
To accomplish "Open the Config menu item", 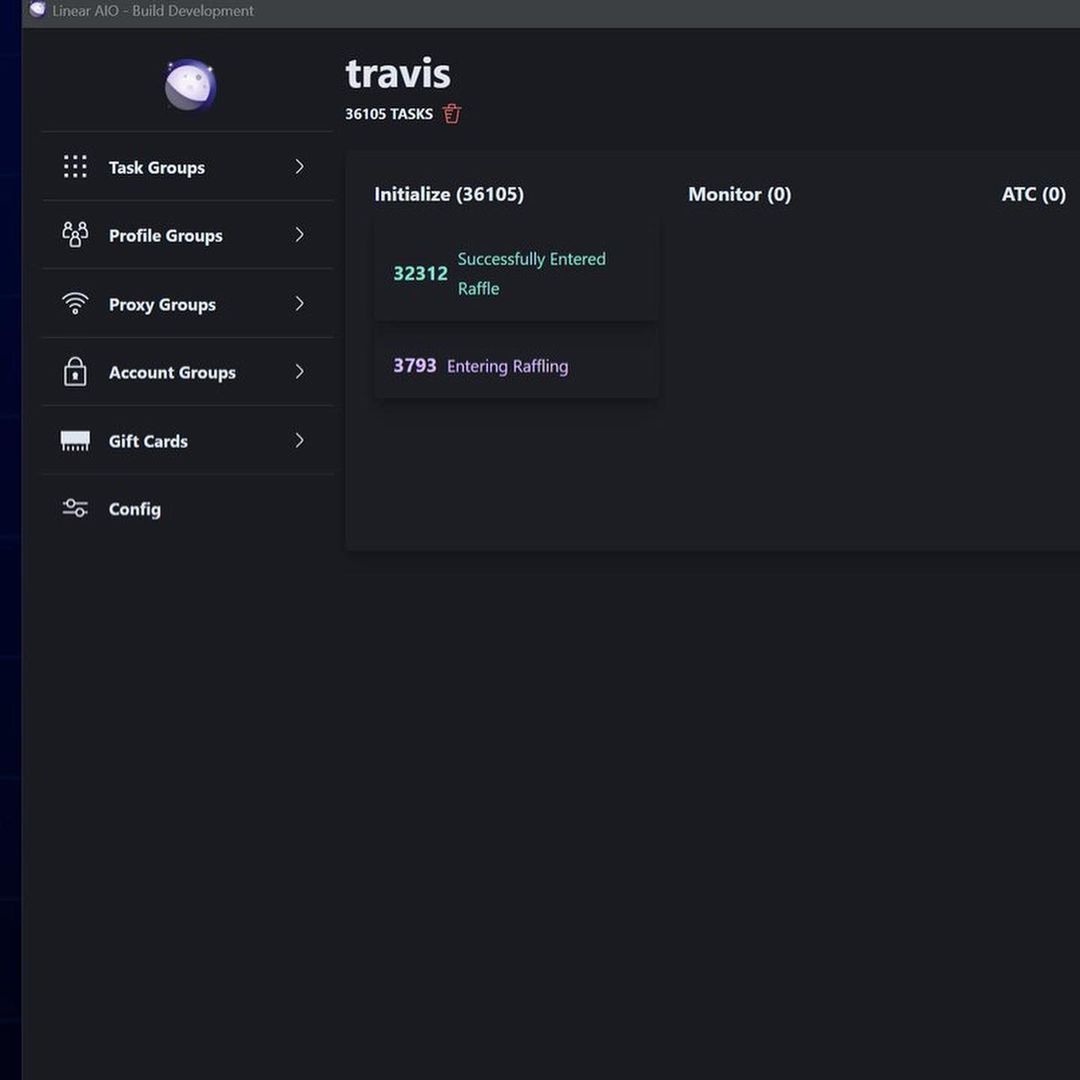I will click(x=135, y=509).
